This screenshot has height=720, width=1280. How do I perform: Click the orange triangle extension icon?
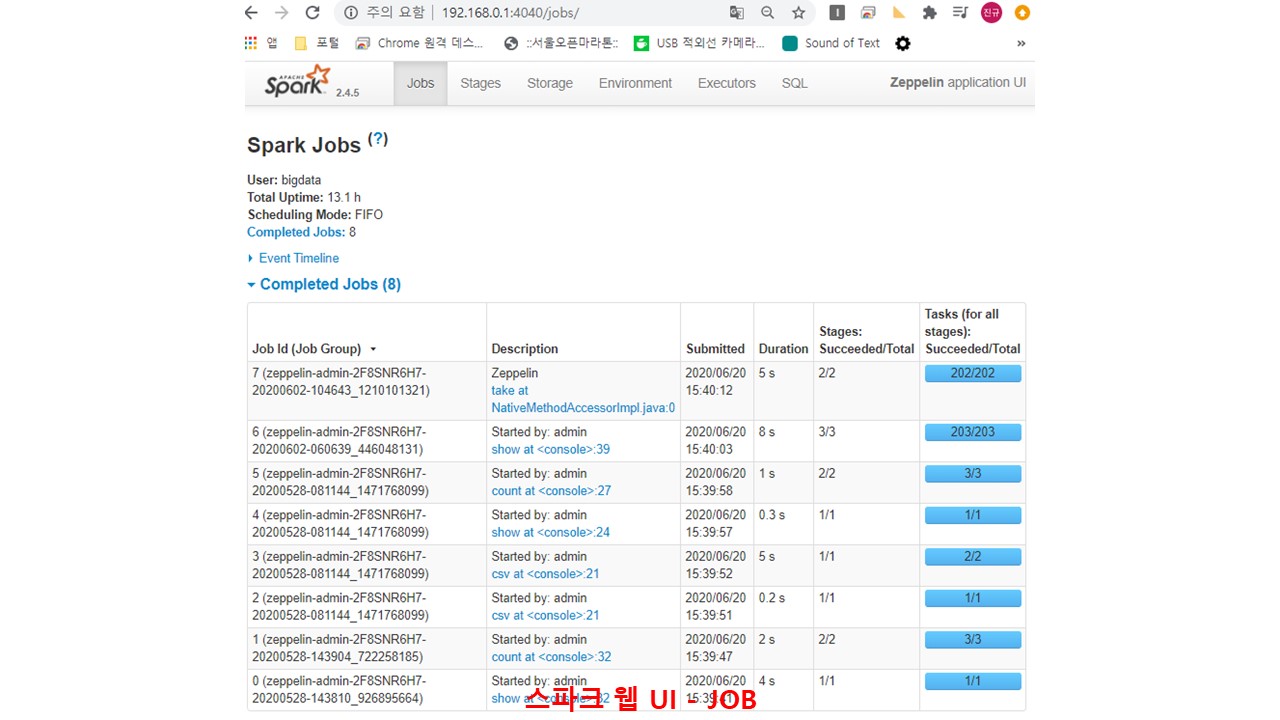pos(899,13)
